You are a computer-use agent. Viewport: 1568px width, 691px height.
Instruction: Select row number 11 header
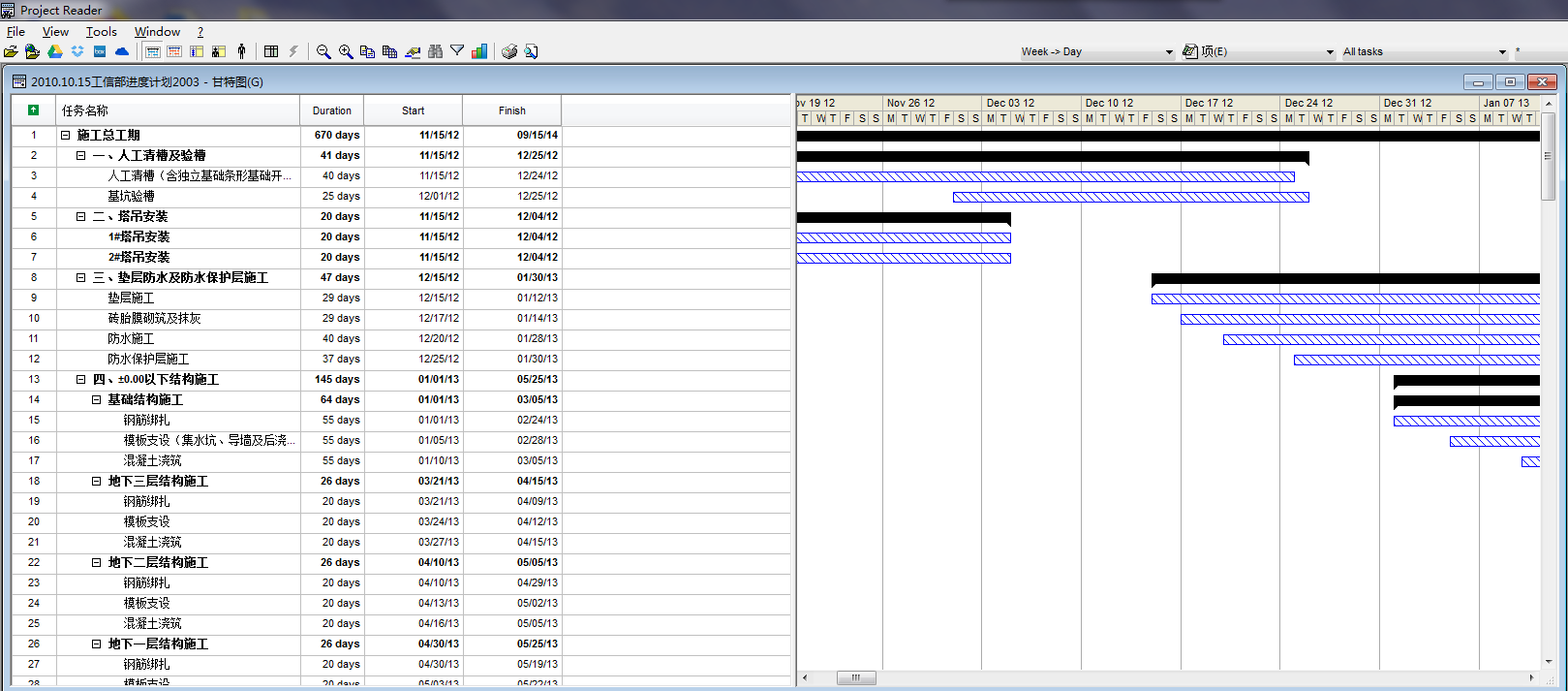coord(34,339)
